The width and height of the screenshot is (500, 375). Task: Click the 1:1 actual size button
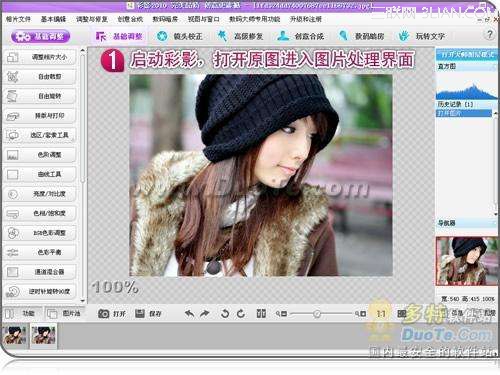tap(381, 314)
